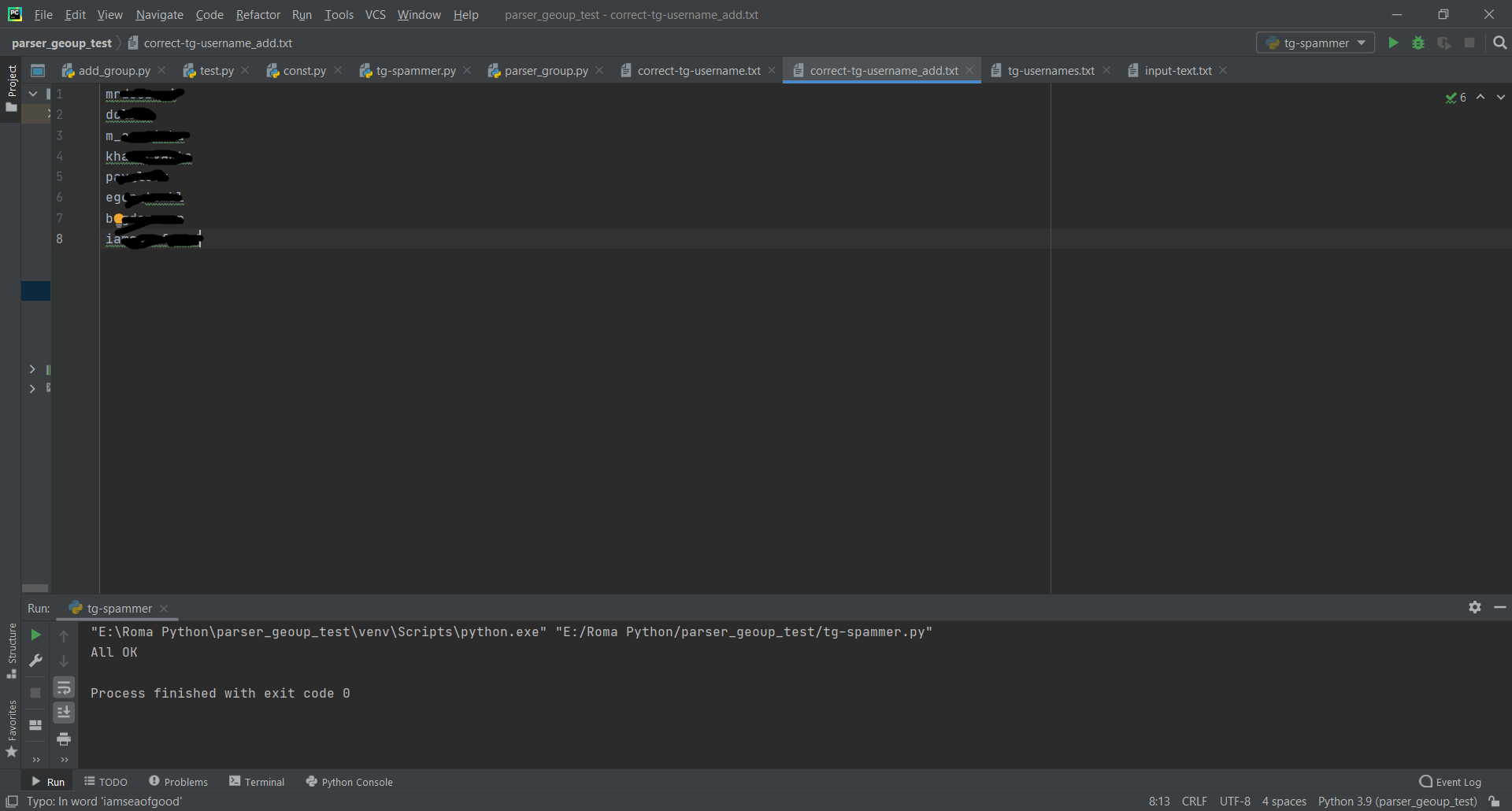Run with coverage icon in top toolbar
Image resolution: width=1512 pixels, height=811 pixels.
[x=1443, y=43]
